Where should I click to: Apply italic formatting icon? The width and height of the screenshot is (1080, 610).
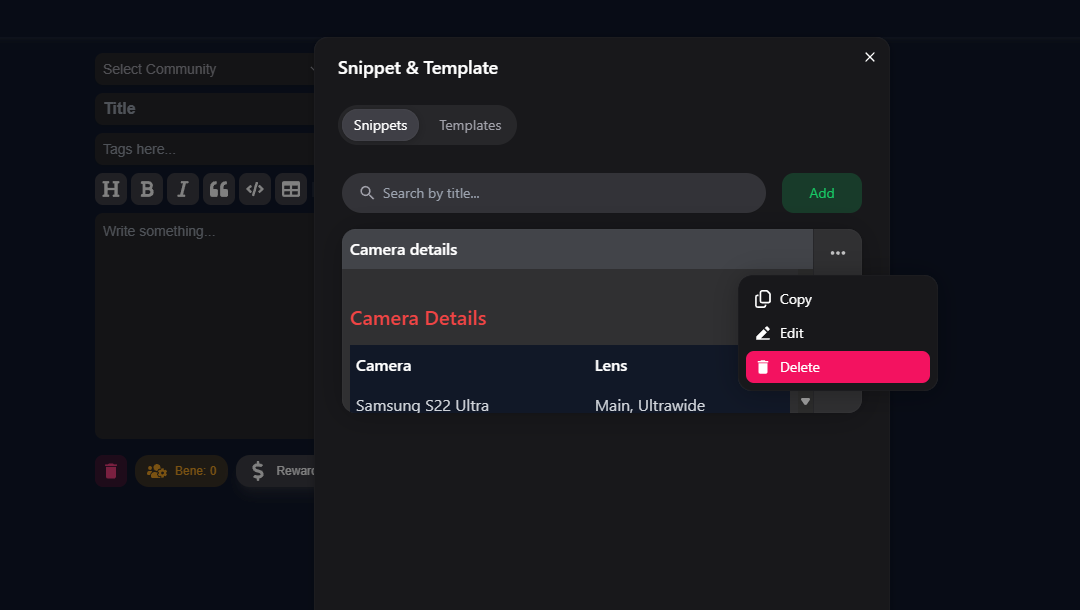[x=183, y=189]
